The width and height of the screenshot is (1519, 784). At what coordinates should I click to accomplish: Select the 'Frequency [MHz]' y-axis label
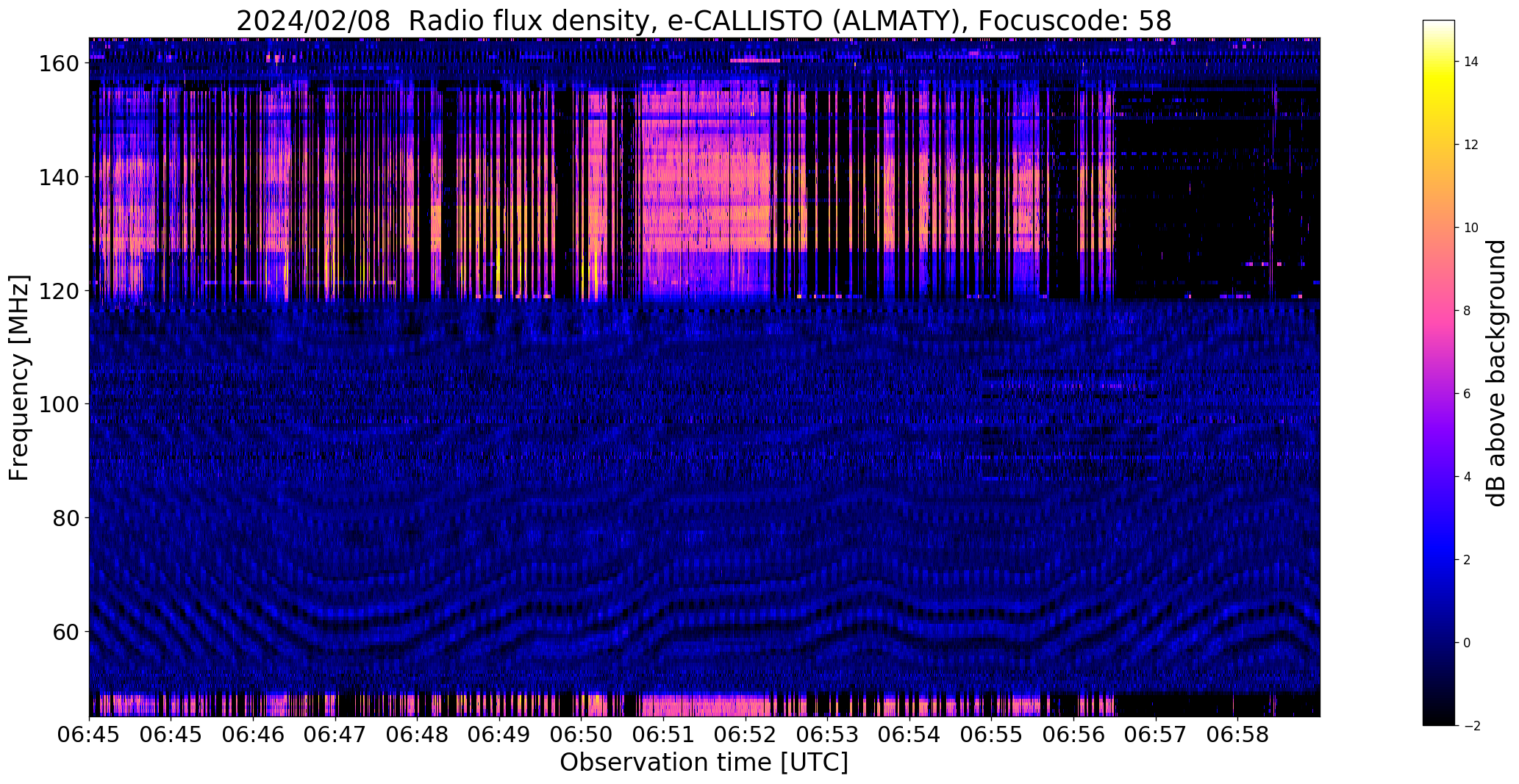click(19, 378)
